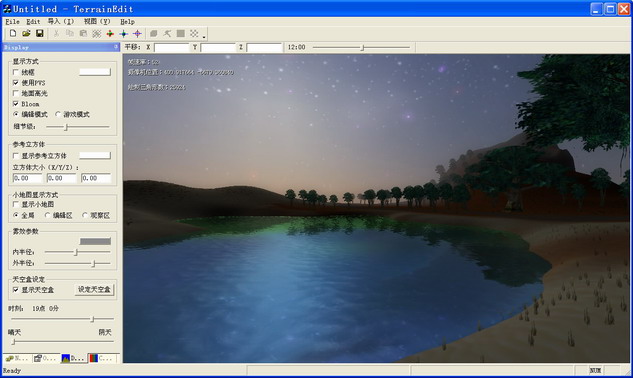Click the pickaxe tool toolbar icon

click(167, 34)
